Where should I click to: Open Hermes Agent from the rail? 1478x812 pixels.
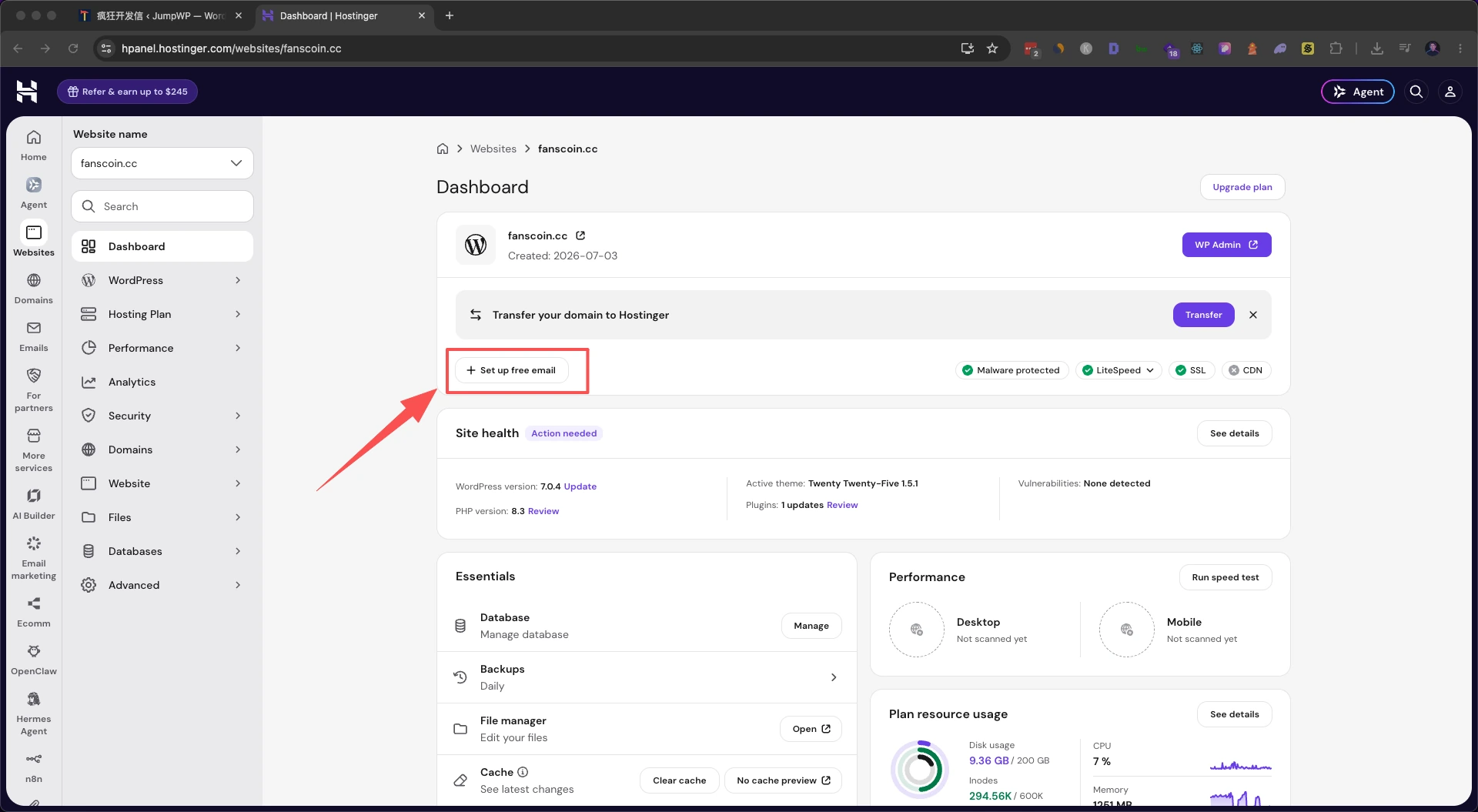(34, 713)
